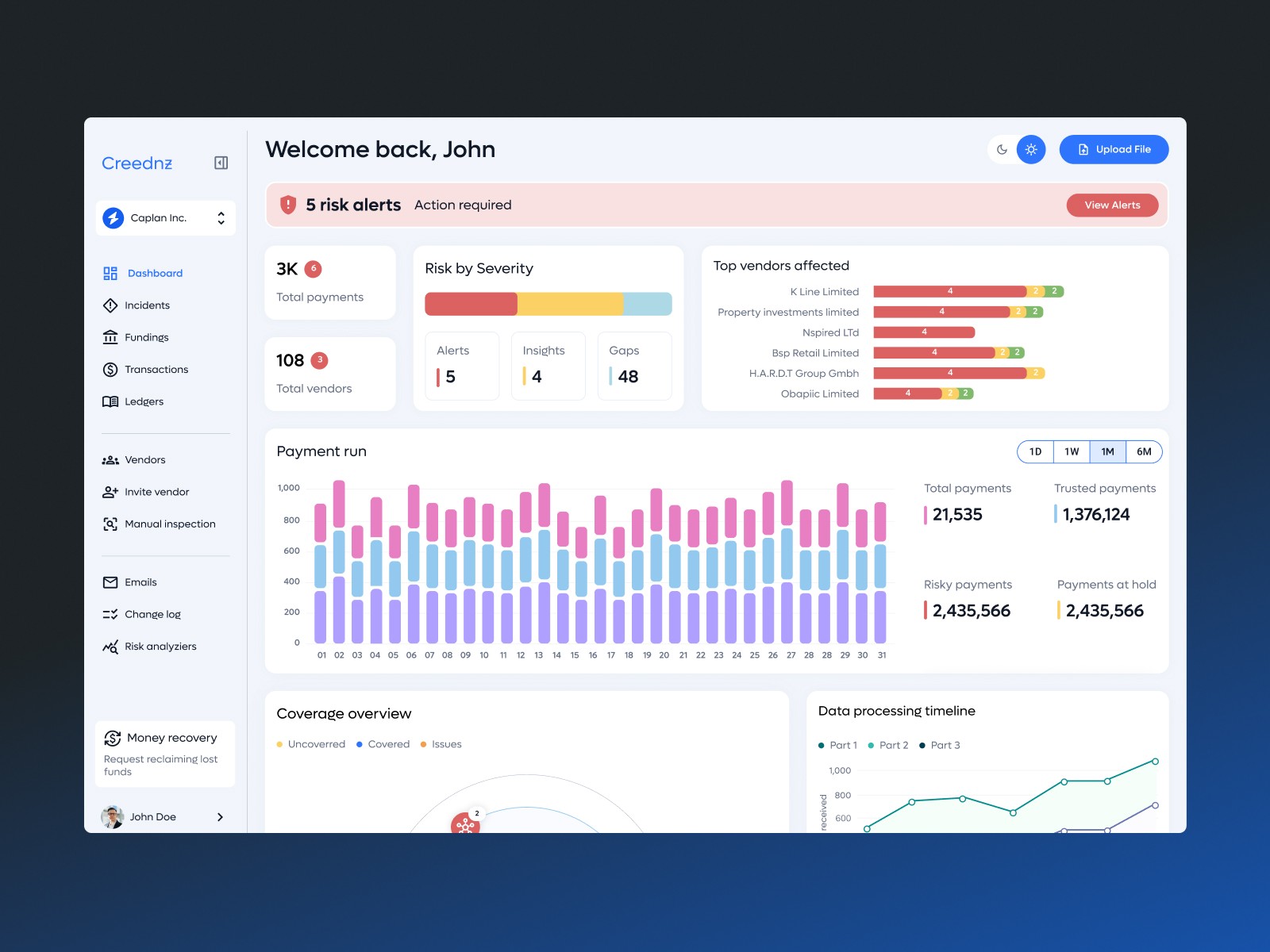
Task: Switch to light mode sun toggle
Action: 1031,149
